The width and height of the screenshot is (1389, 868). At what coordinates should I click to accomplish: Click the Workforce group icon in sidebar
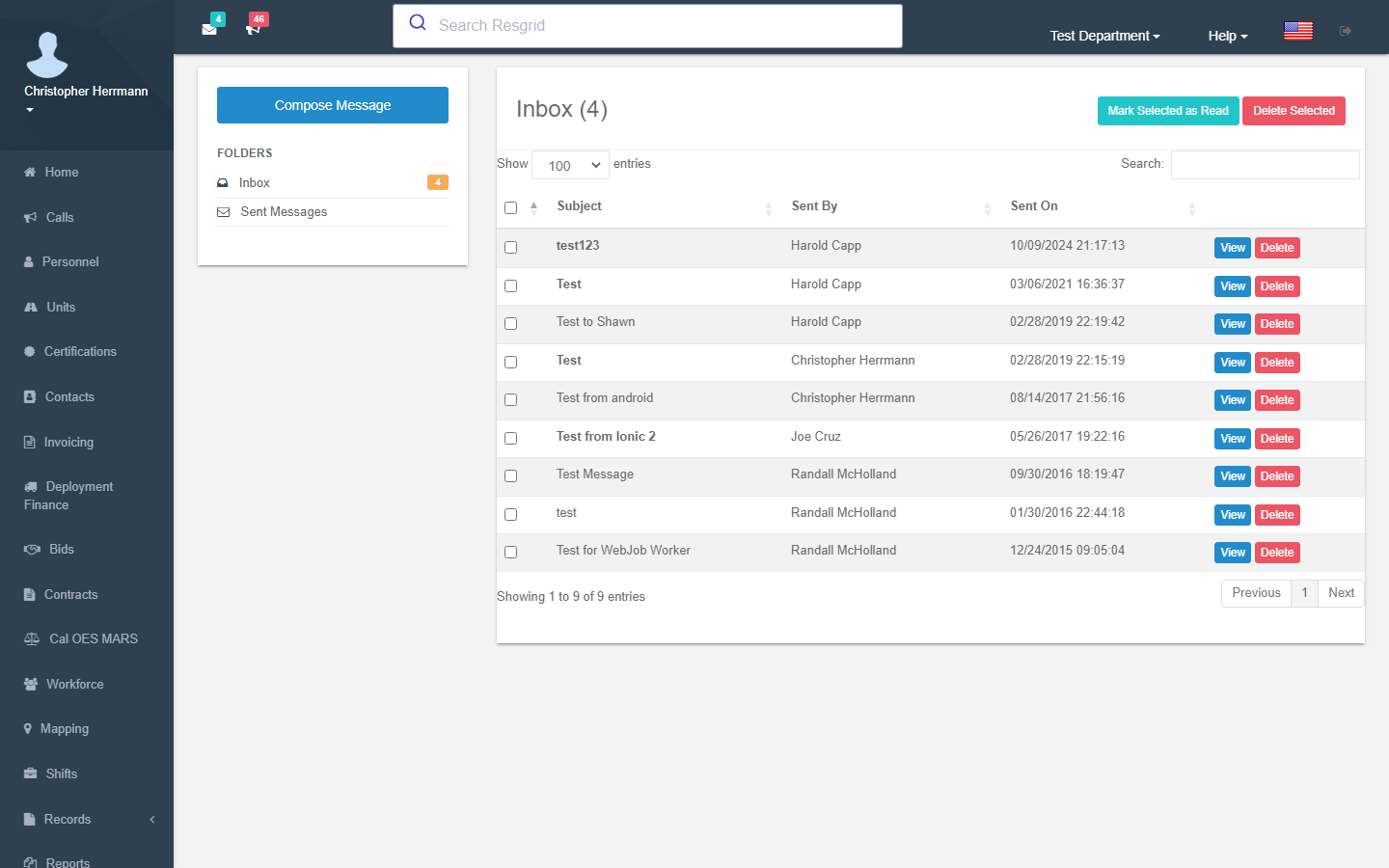[x=31, y=684]
